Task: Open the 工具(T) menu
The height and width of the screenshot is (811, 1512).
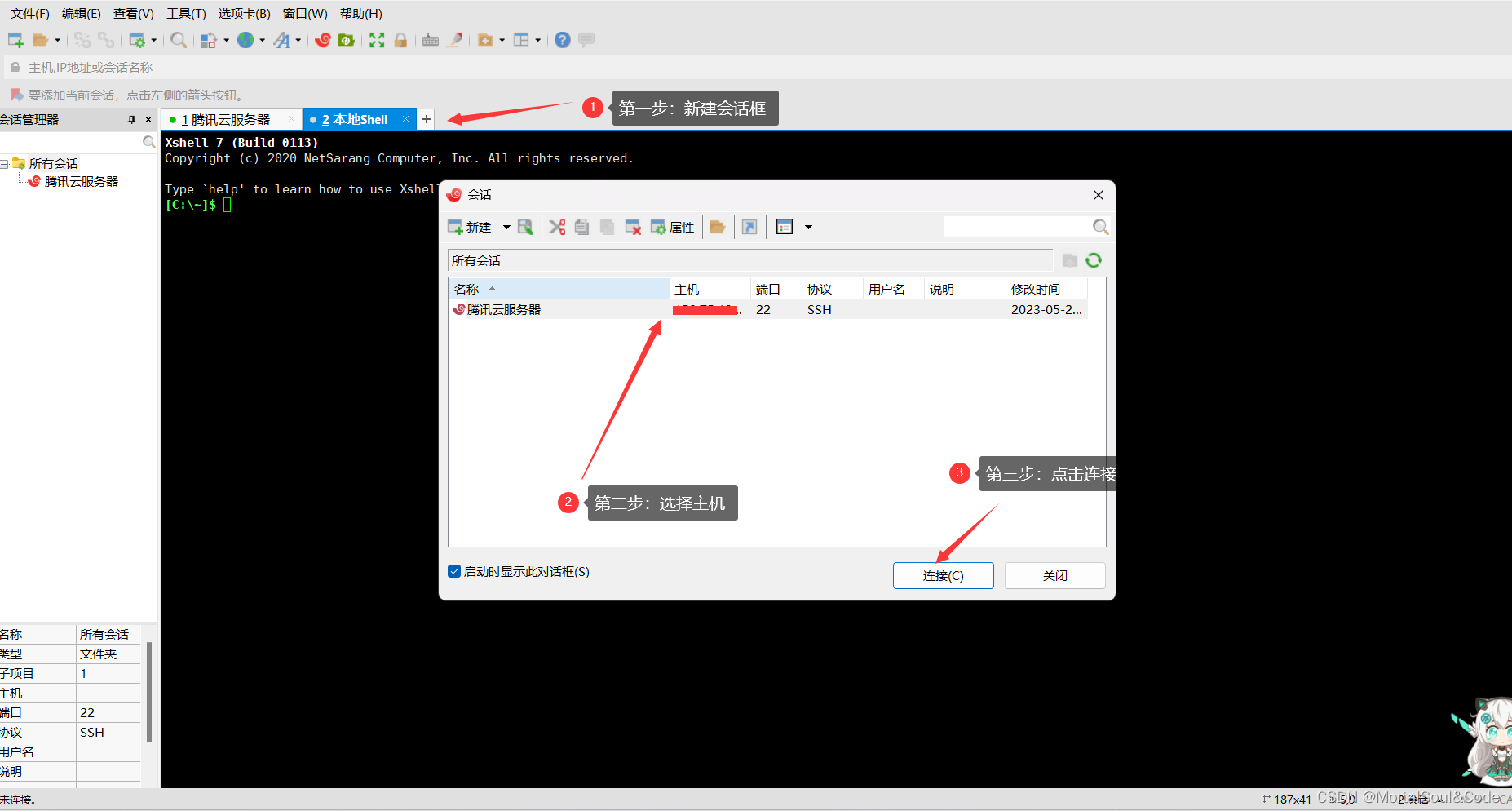Action: [187, 14]
